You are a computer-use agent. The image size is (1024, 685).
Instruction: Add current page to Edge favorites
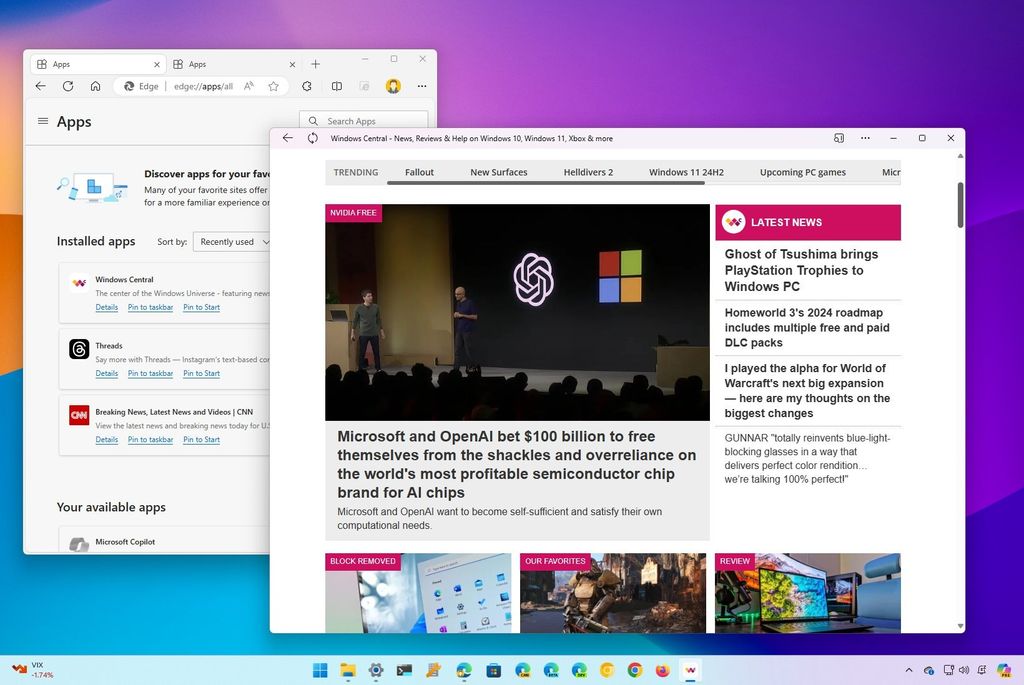tap(273, 86)
